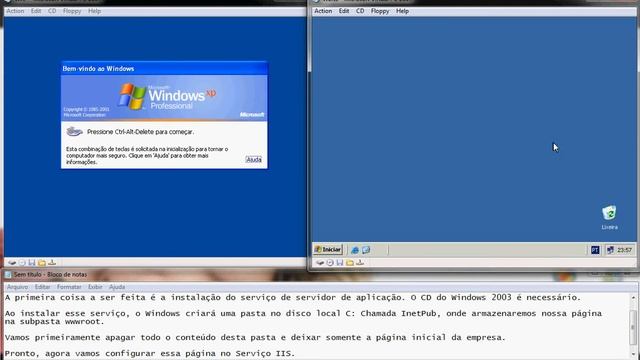This screenshot has height=360, width=640.
Task: Click the Notepad icon in title bar
Action: click(8, 275)
